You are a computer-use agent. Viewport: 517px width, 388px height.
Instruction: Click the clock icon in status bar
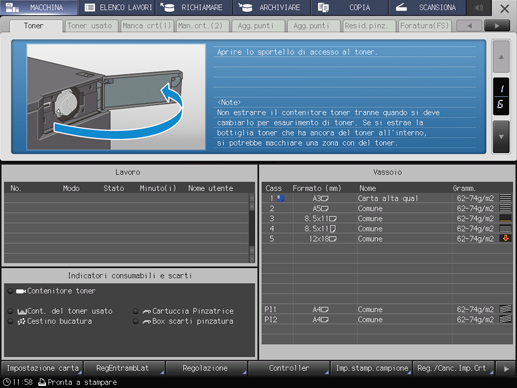pos(7,382)
